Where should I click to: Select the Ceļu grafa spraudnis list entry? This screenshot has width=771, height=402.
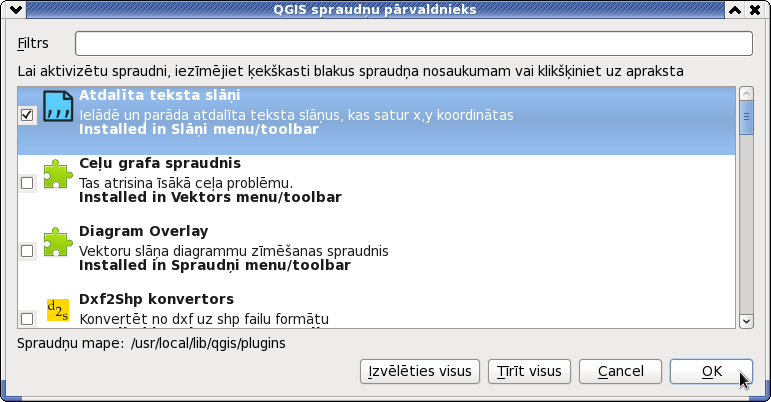point(376,180)
